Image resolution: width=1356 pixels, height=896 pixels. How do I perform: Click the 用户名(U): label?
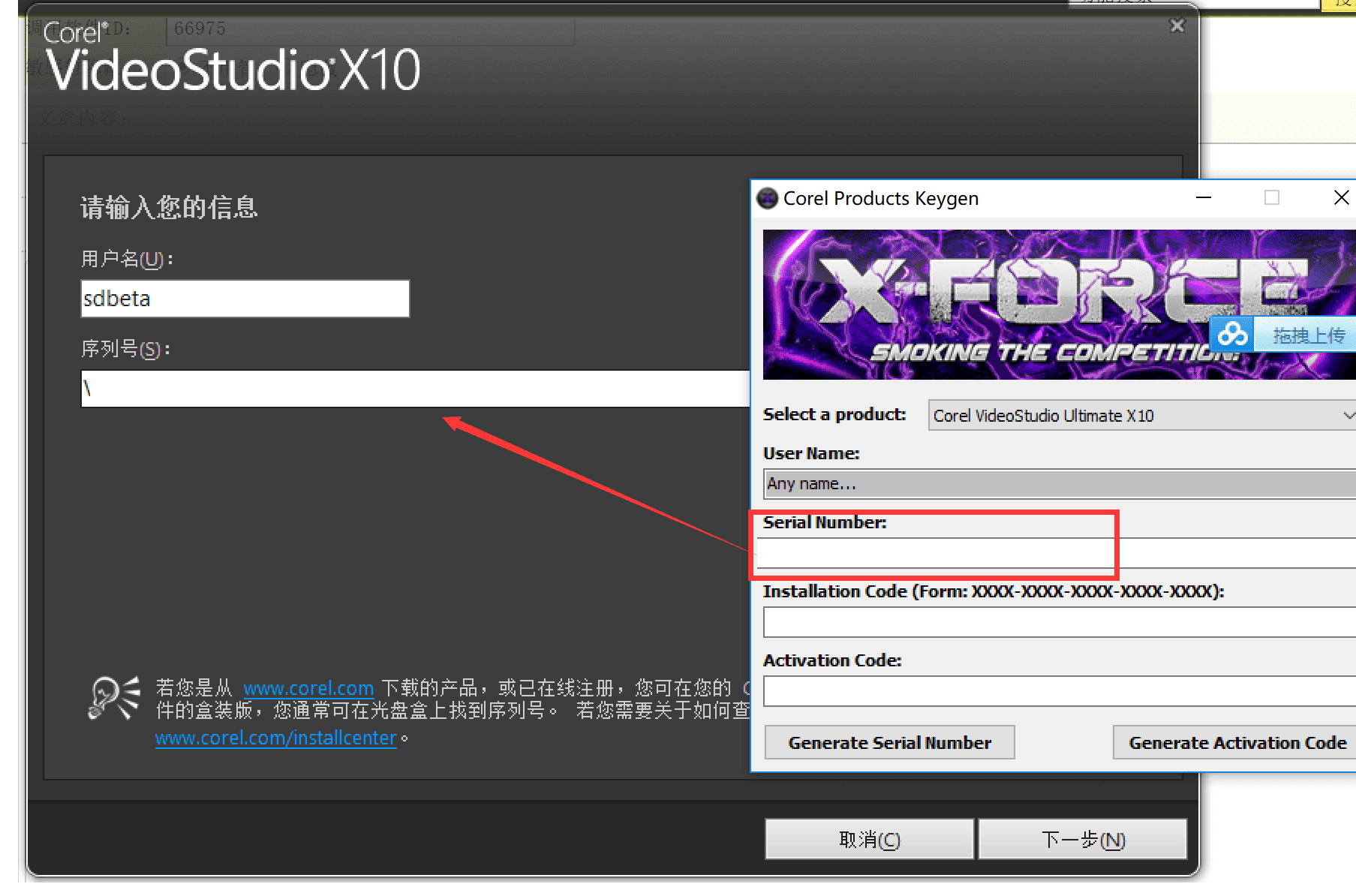[x=128, y=259]
